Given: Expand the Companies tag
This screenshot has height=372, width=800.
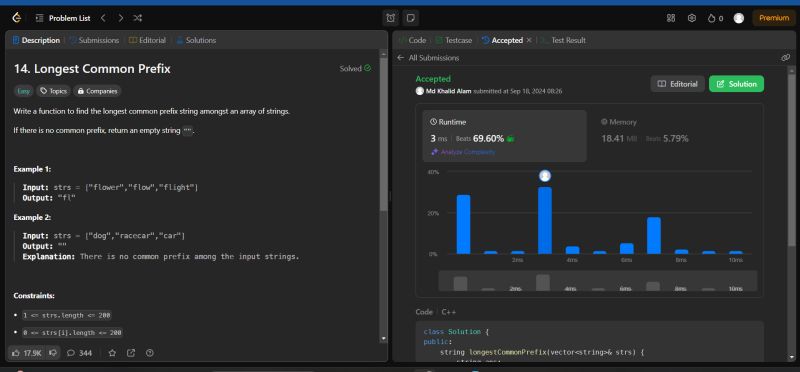Looking at the screenshot, I should pos(97,91).
